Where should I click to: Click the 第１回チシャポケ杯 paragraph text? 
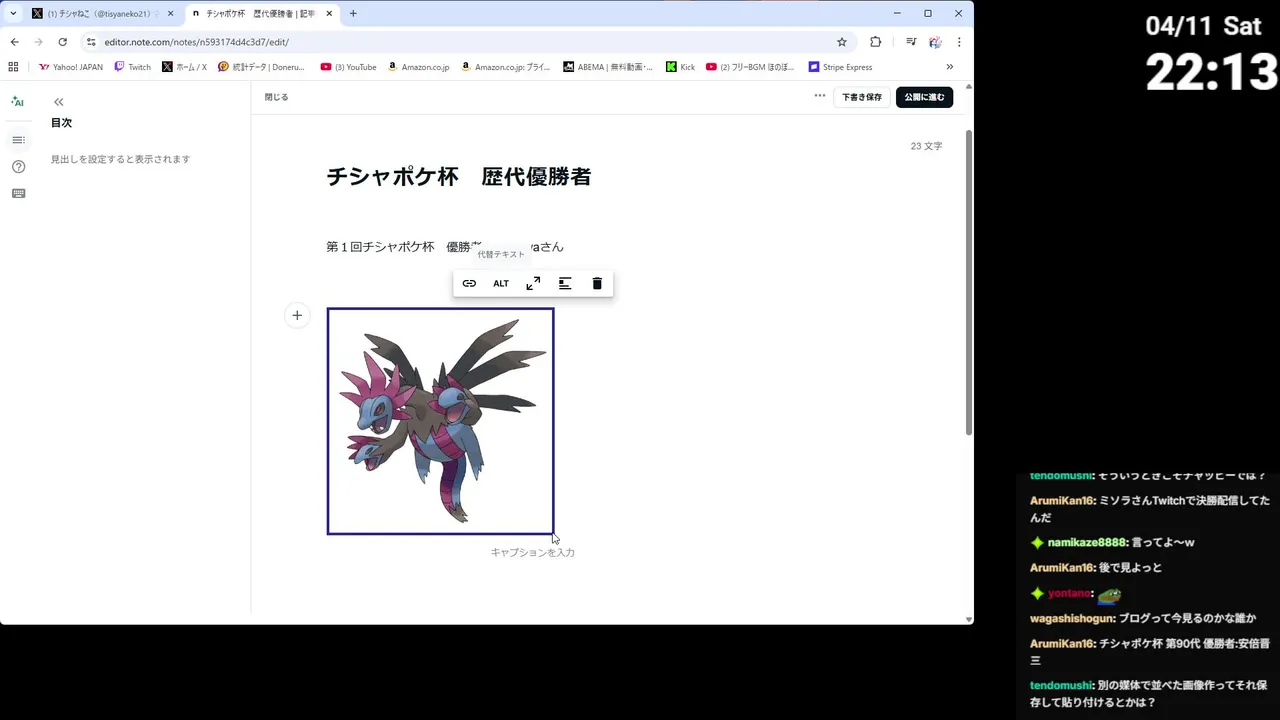point(445,247)
